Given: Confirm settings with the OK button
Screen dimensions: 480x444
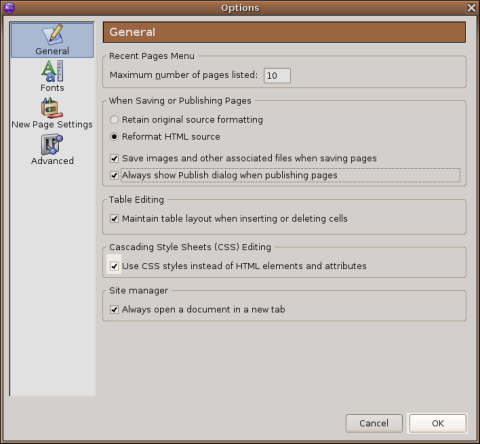Looking at the screenshot, I should pos(437,423).
